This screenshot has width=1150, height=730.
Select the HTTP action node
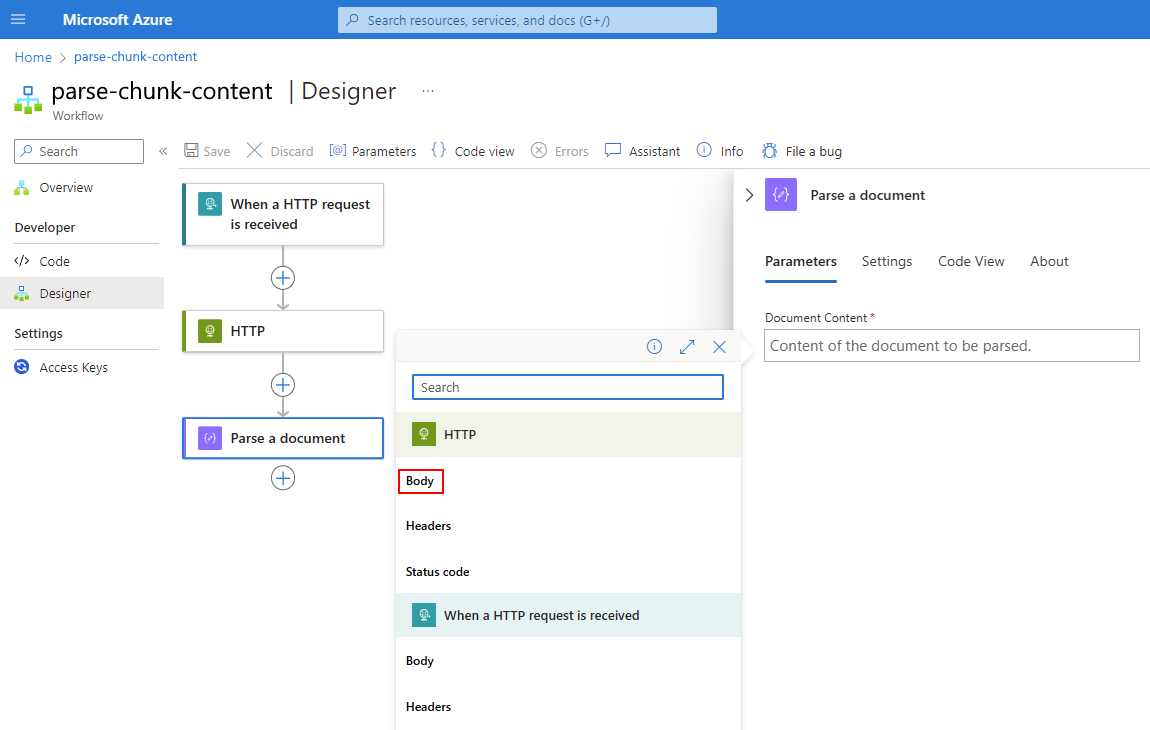coord(283,331)
